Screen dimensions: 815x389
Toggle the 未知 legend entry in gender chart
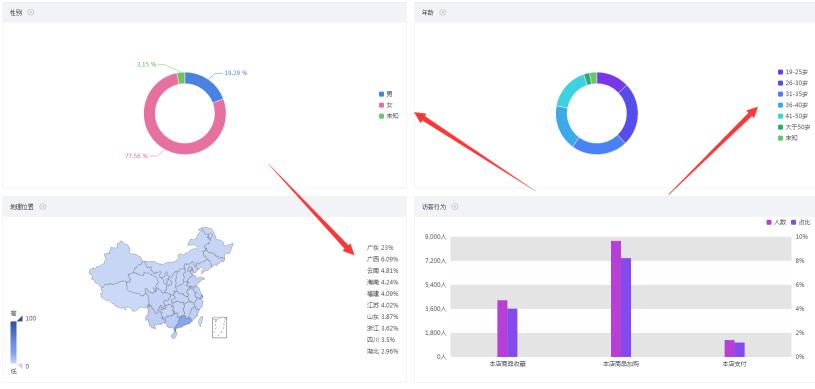[389, 116]
